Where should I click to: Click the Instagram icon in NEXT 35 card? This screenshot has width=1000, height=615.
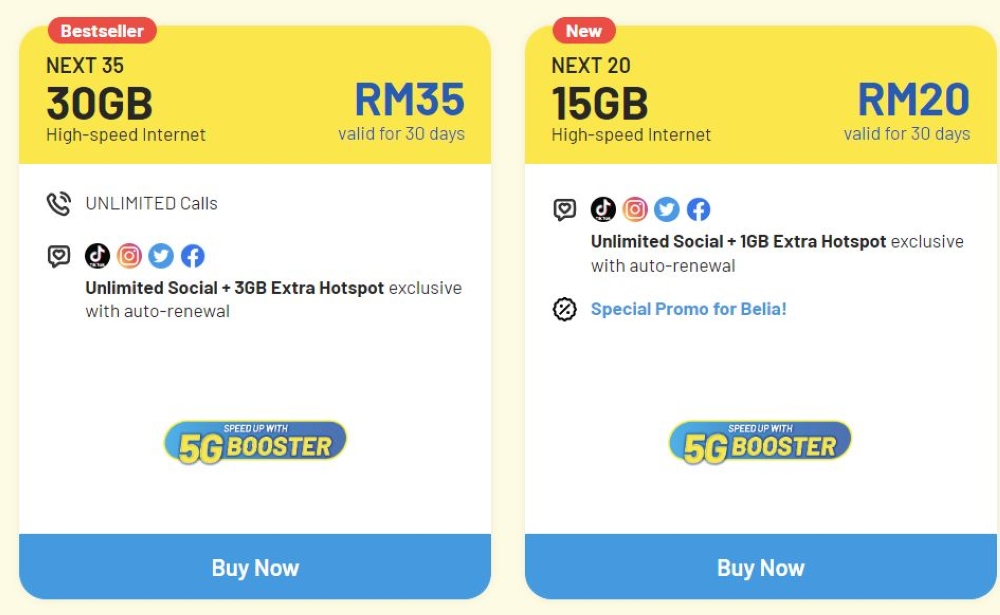[x=129, y=256]
